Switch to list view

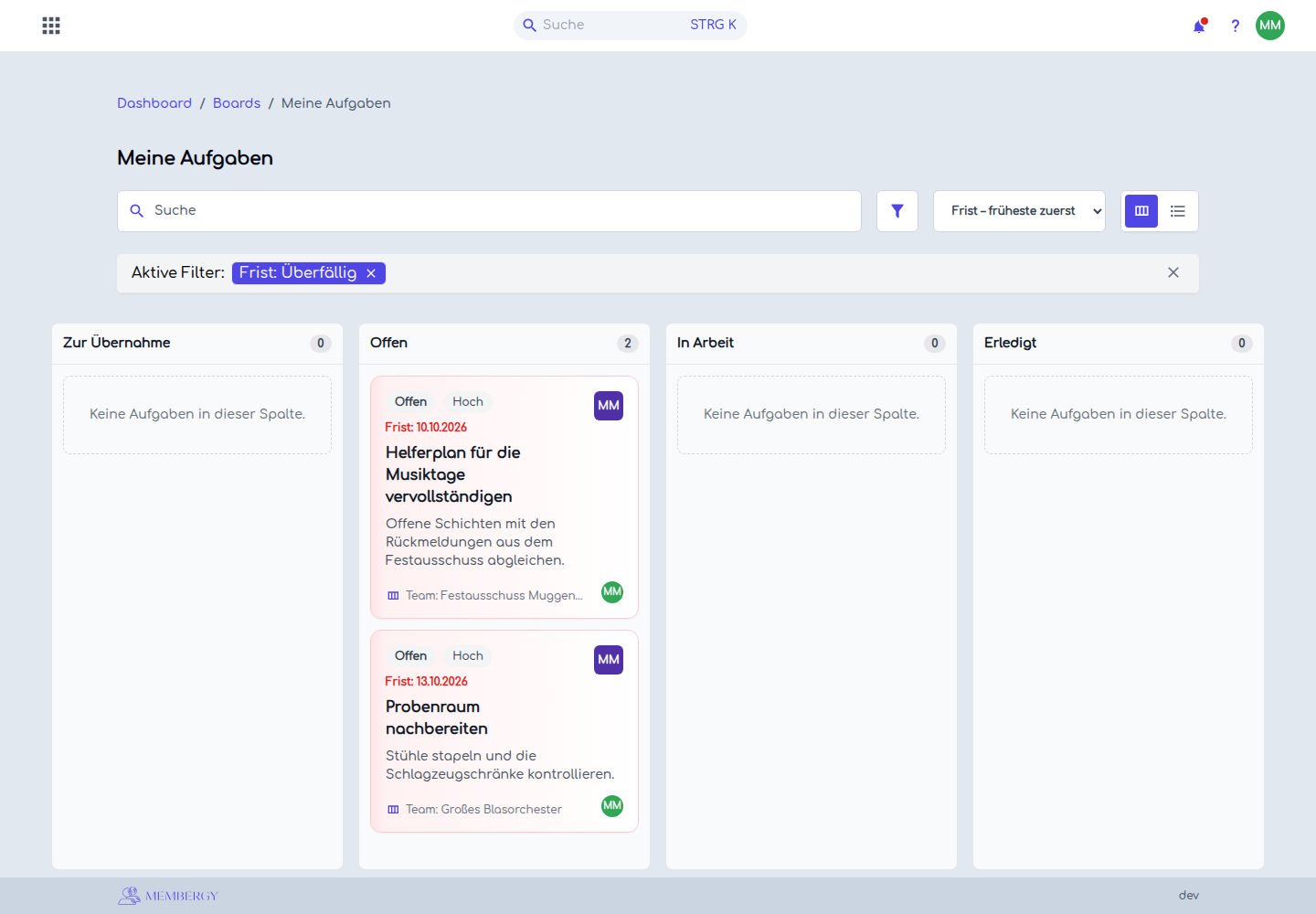click(1178, 211)
